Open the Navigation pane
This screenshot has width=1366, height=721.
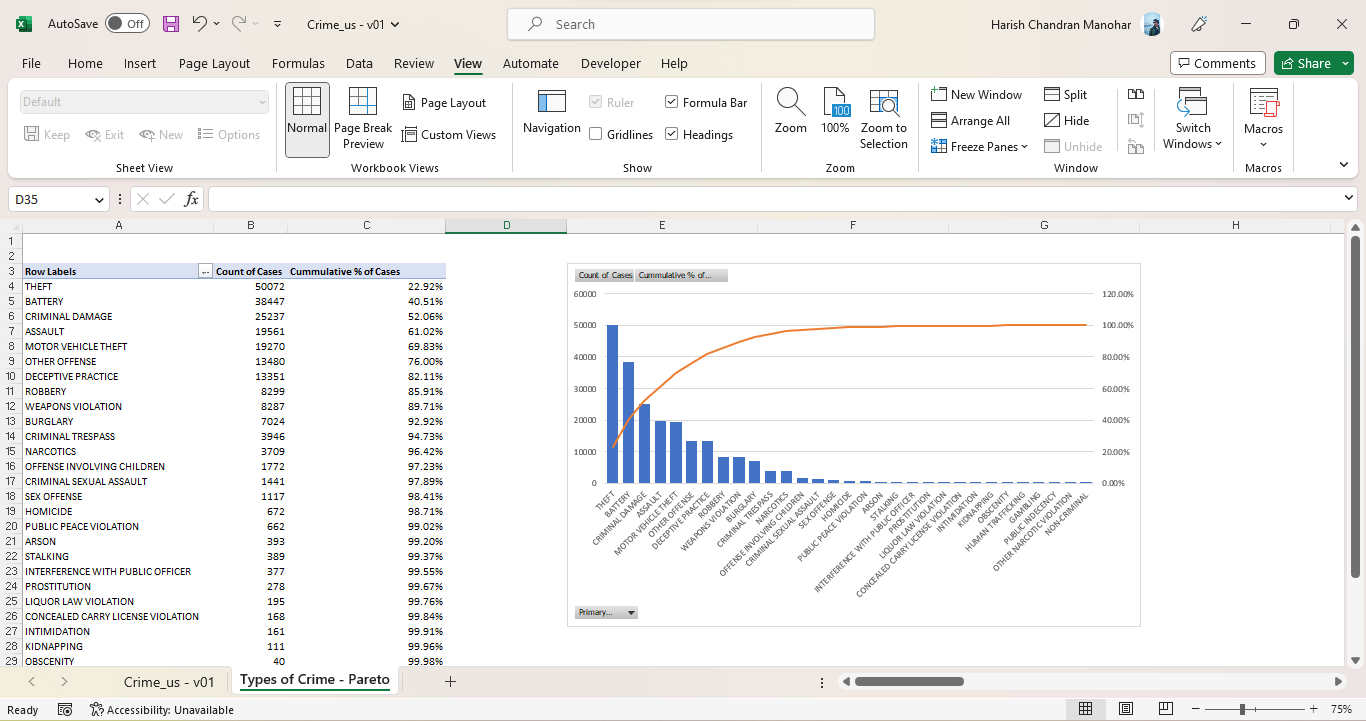point(551,113)
